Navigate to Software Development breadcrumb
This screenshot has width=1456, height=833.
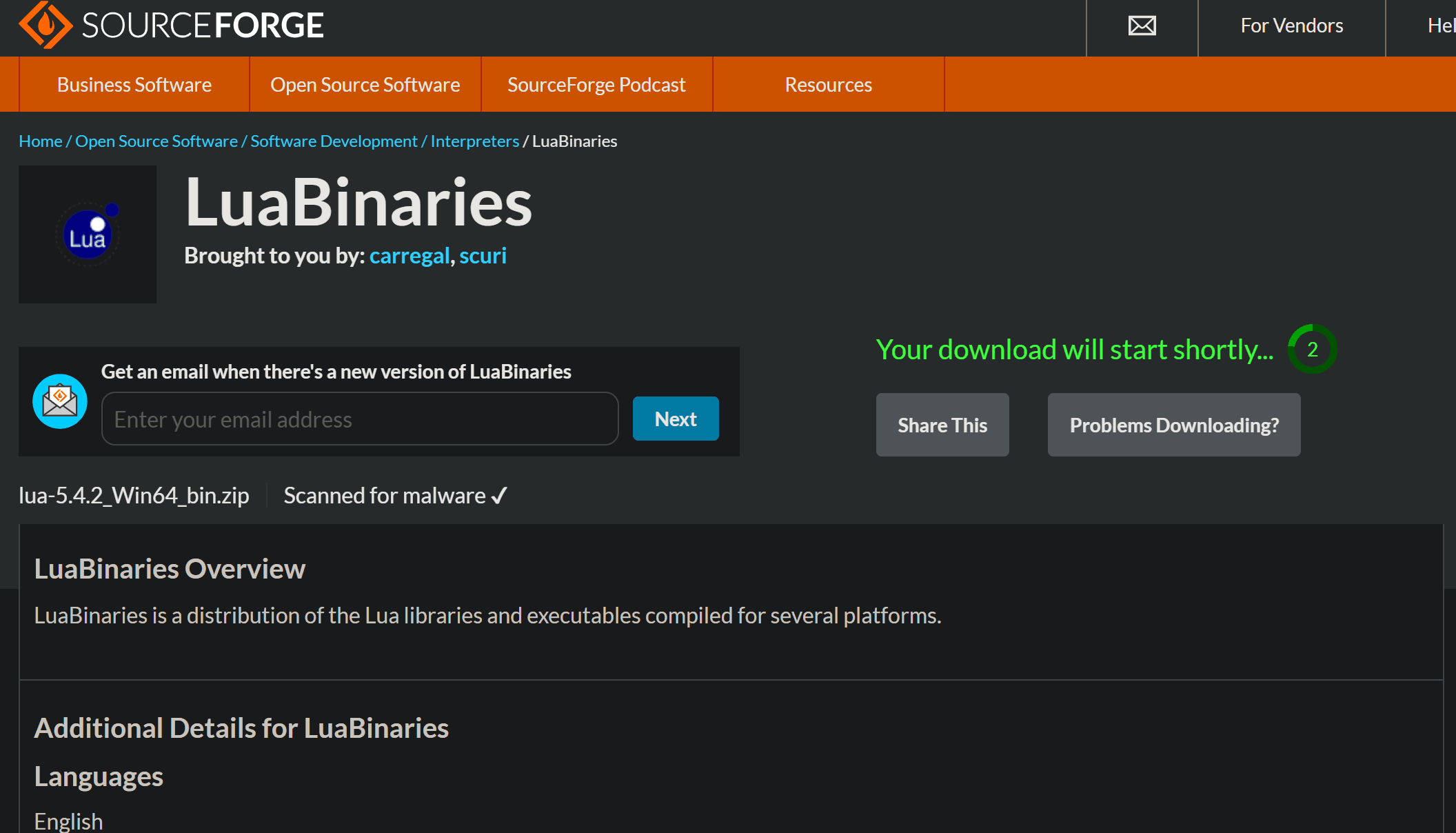pyautogui.click(x=334, y=141)
